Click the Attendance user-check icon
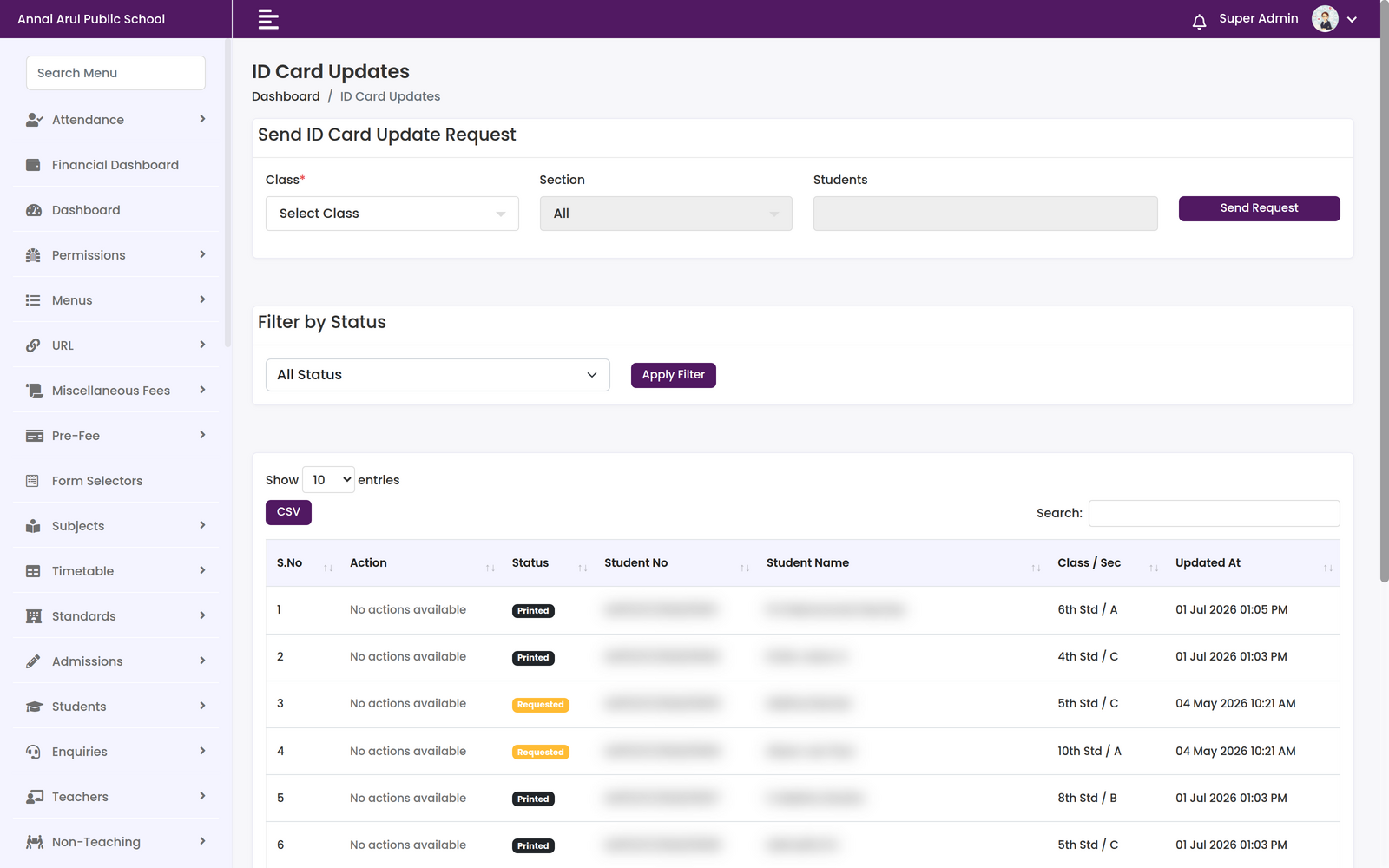The width and height of the screenshot is (1389, 868). click(34, 120)
